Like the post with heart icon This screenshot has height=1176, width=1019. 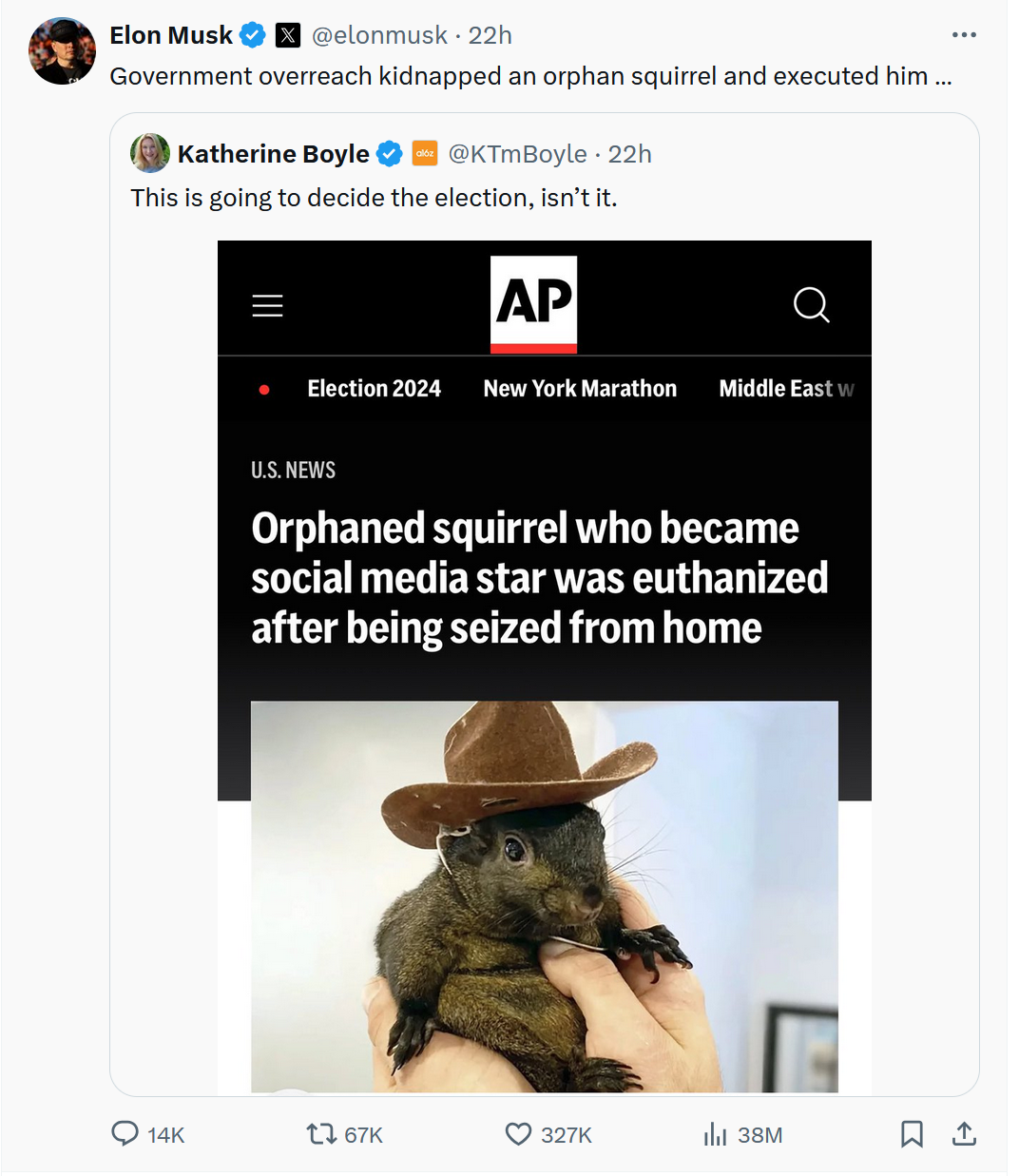[x=518, y=1133]
